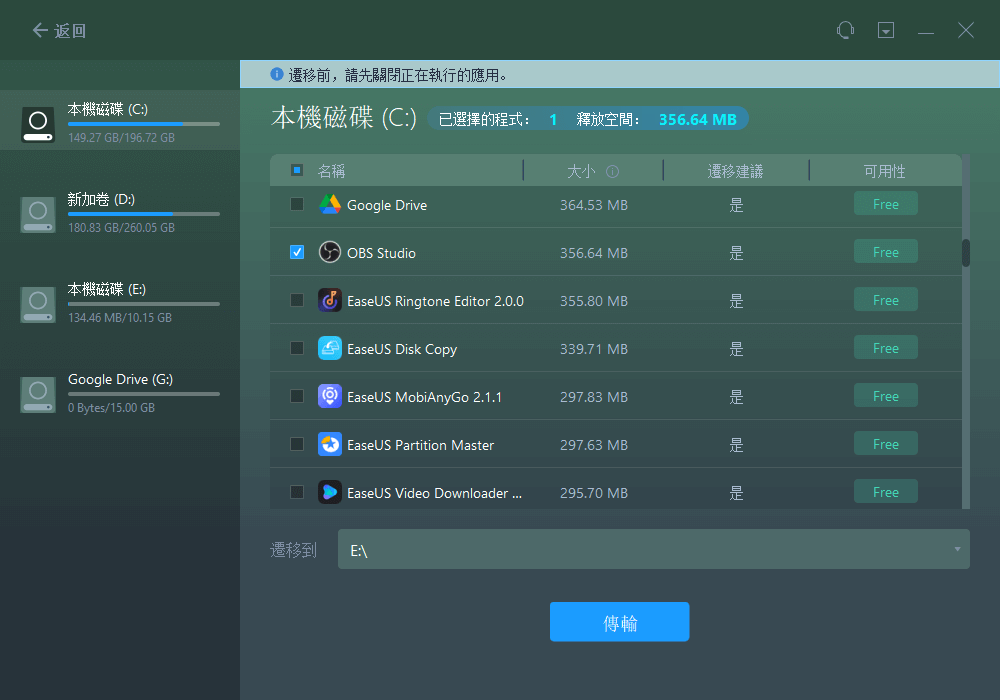
Task: Open the title bar dropdown menu icon
Action: [x=886, y=30]
